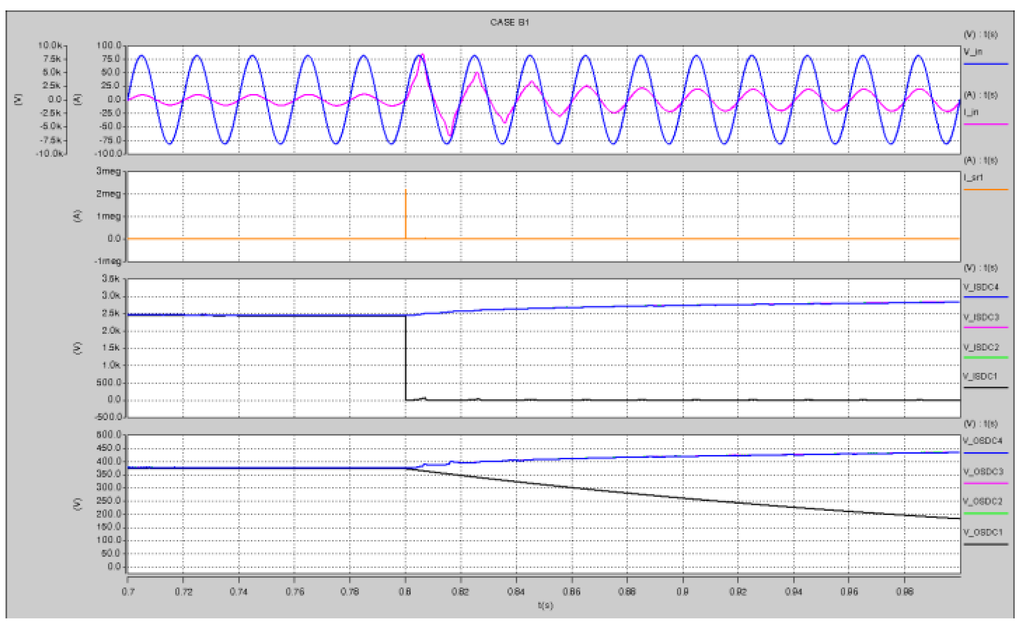
Task: Click the I_sr1 signal legend label
Action: [972, 176]
